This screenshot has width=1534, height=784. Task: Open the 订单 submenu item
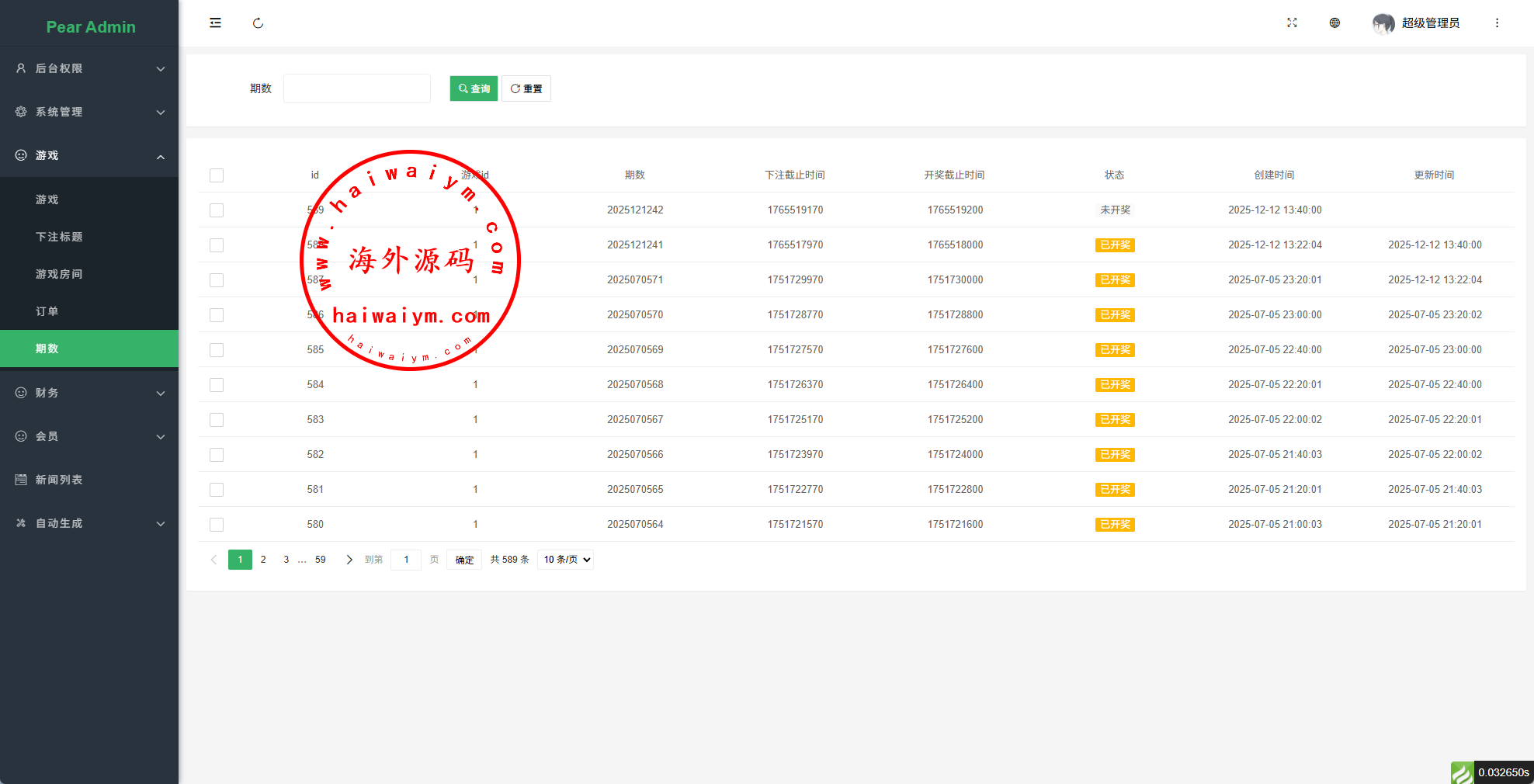pyautogui.click(x=47, y=311)
